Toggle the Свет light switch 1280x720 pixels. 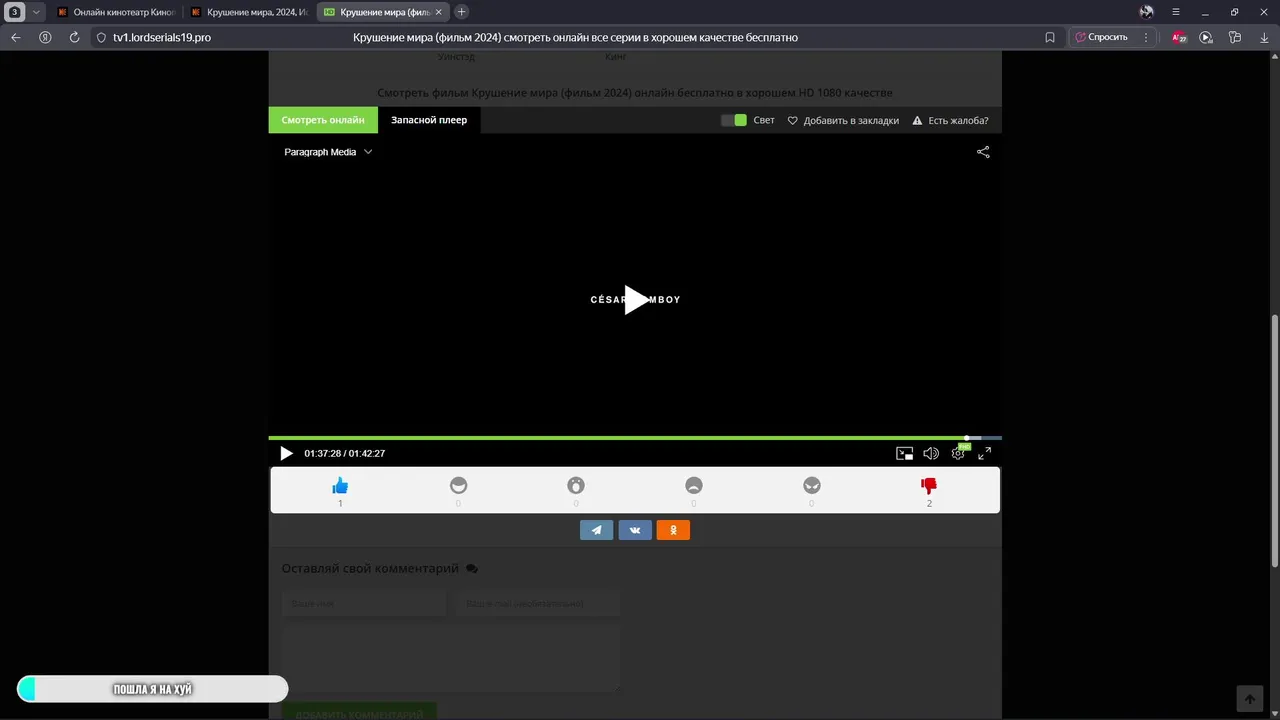click(734, 120)
